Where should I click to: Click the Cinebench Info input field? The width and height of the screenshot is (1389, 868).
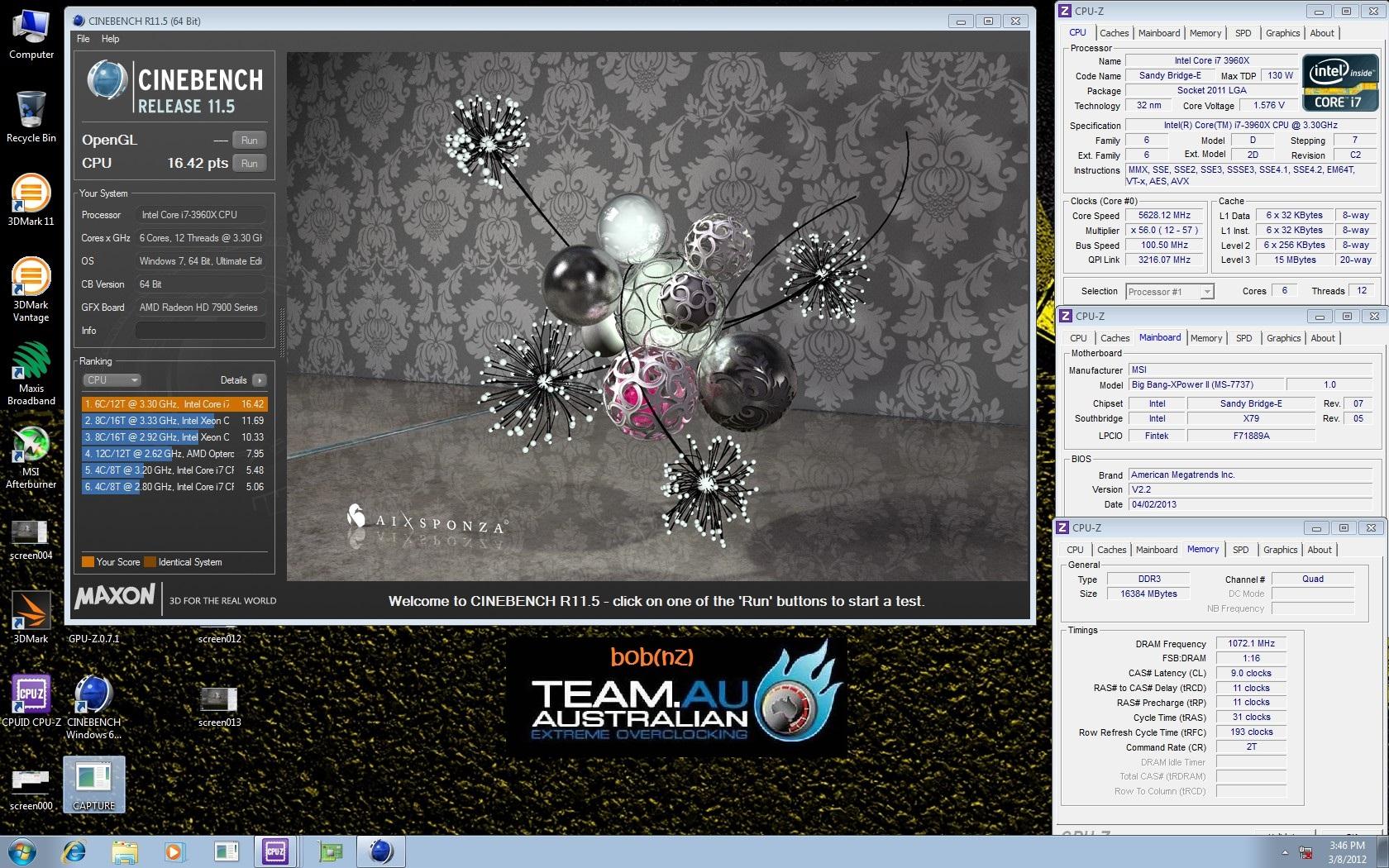pos(201,331)
